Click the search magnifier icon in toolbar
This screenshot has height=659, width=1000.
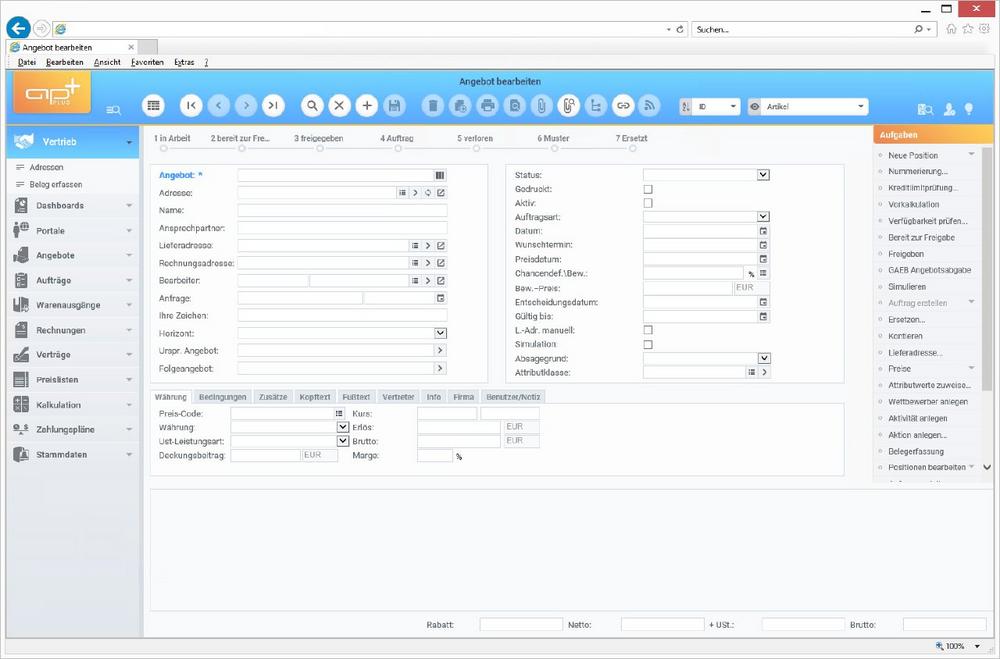[x=313, y=106]
